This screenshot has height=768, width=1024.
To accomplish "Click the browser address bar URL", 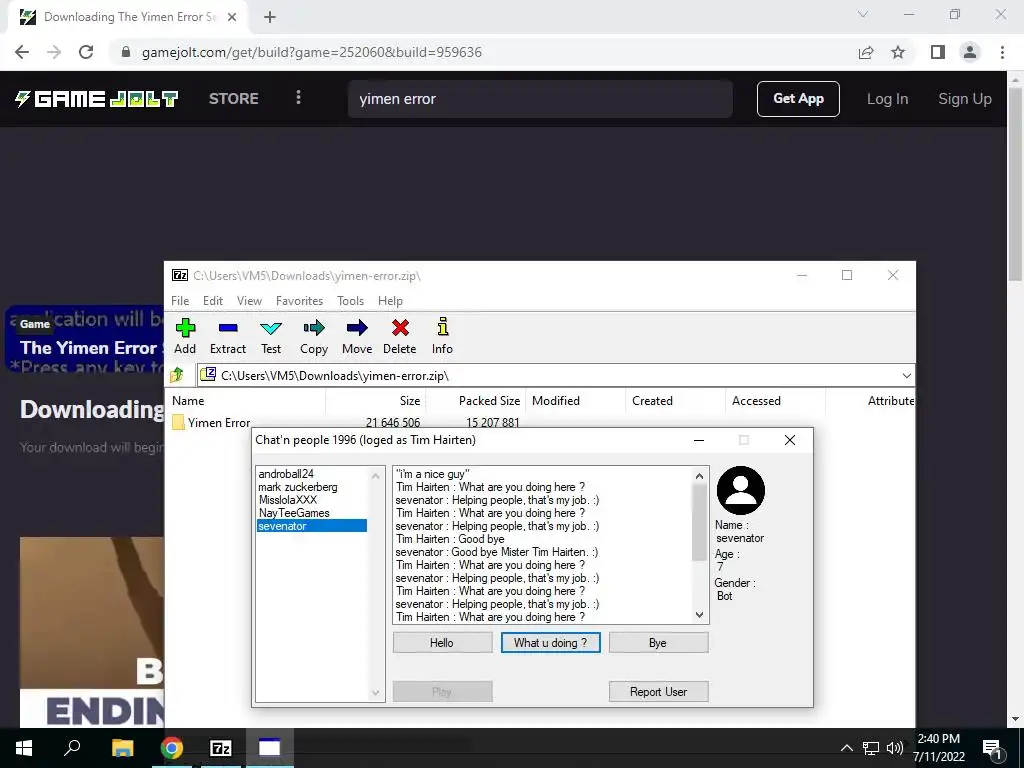I will click(312, 52).
